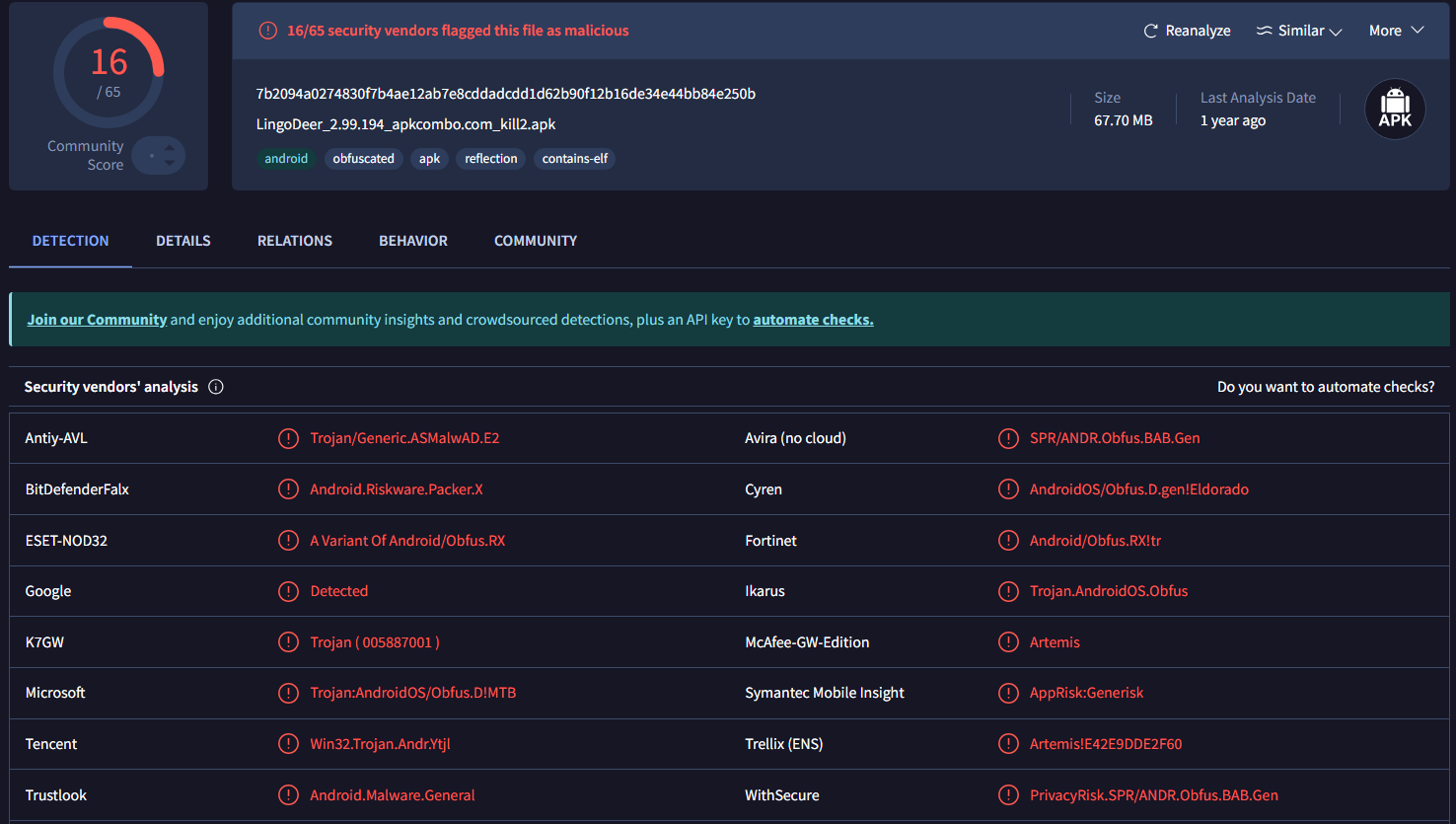Click the alert icon in Google row
This screenshot has height=824, width=1456.
(288, 591)
